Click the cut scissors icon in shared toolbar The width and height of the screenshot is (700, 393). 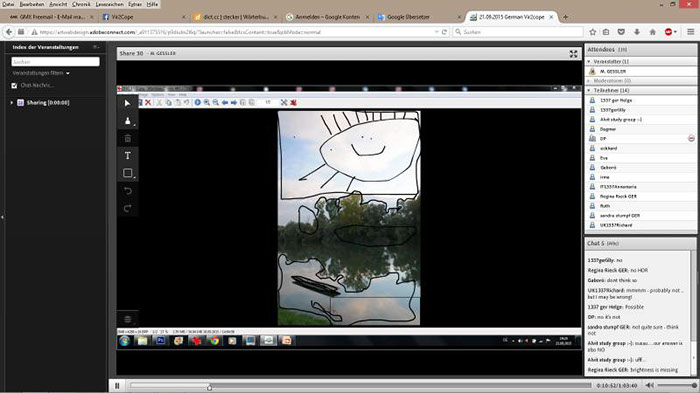pos(159,103)
